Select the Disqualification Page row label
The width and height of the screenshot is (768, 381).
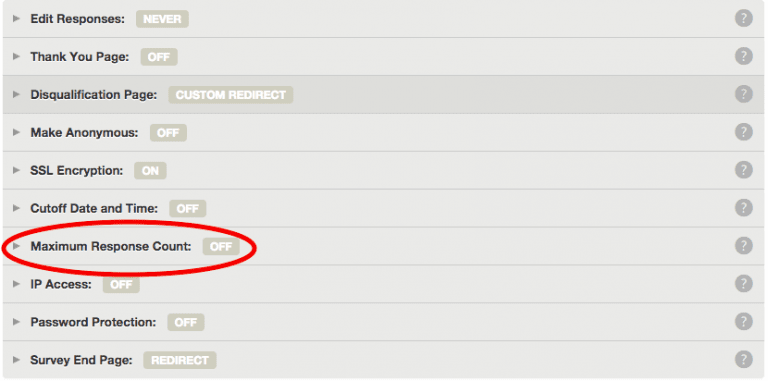click(94, 95)
